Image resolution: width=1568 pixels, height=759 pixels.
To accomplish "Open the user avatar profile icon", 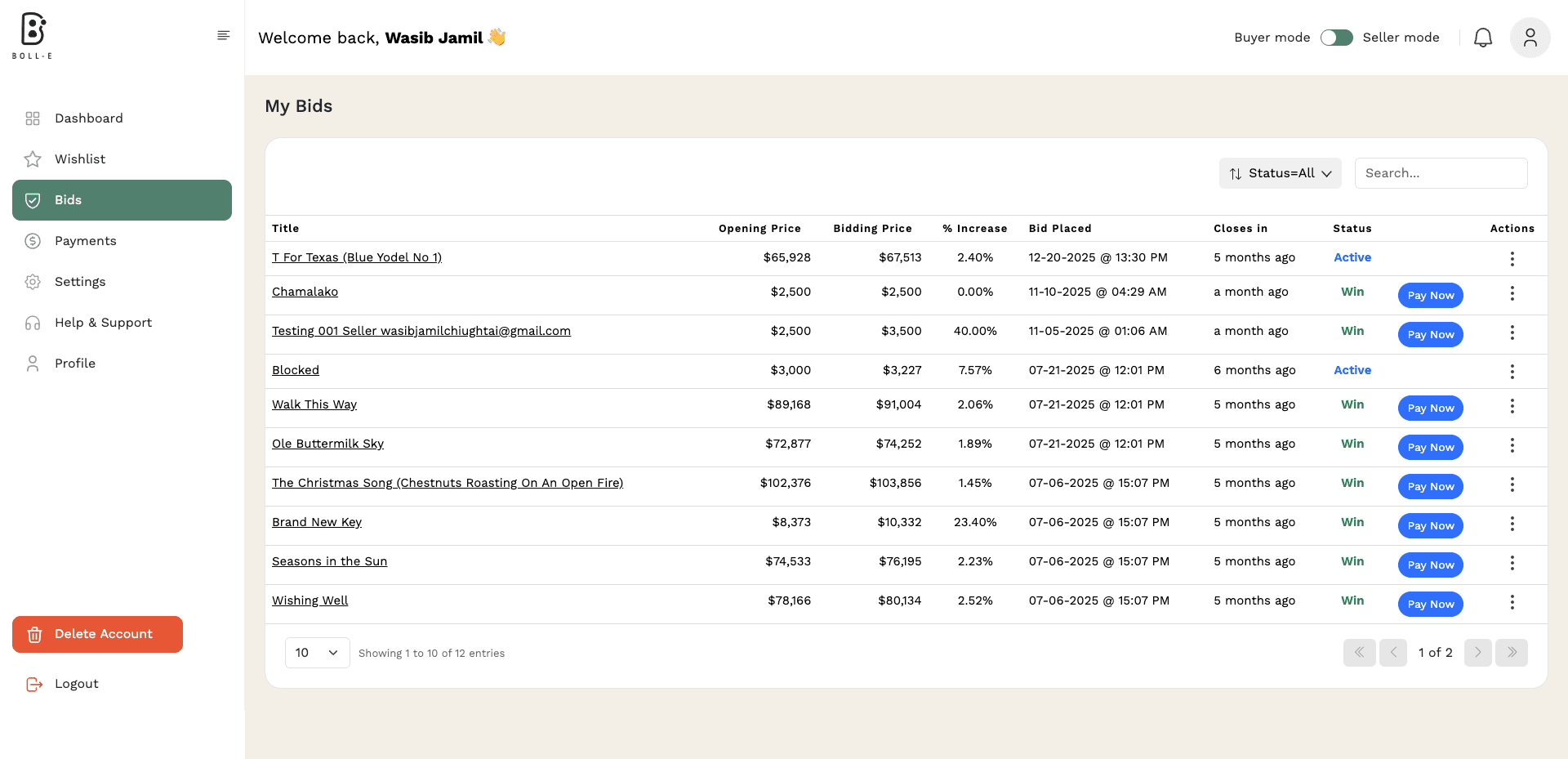I will pos(1530,38).
